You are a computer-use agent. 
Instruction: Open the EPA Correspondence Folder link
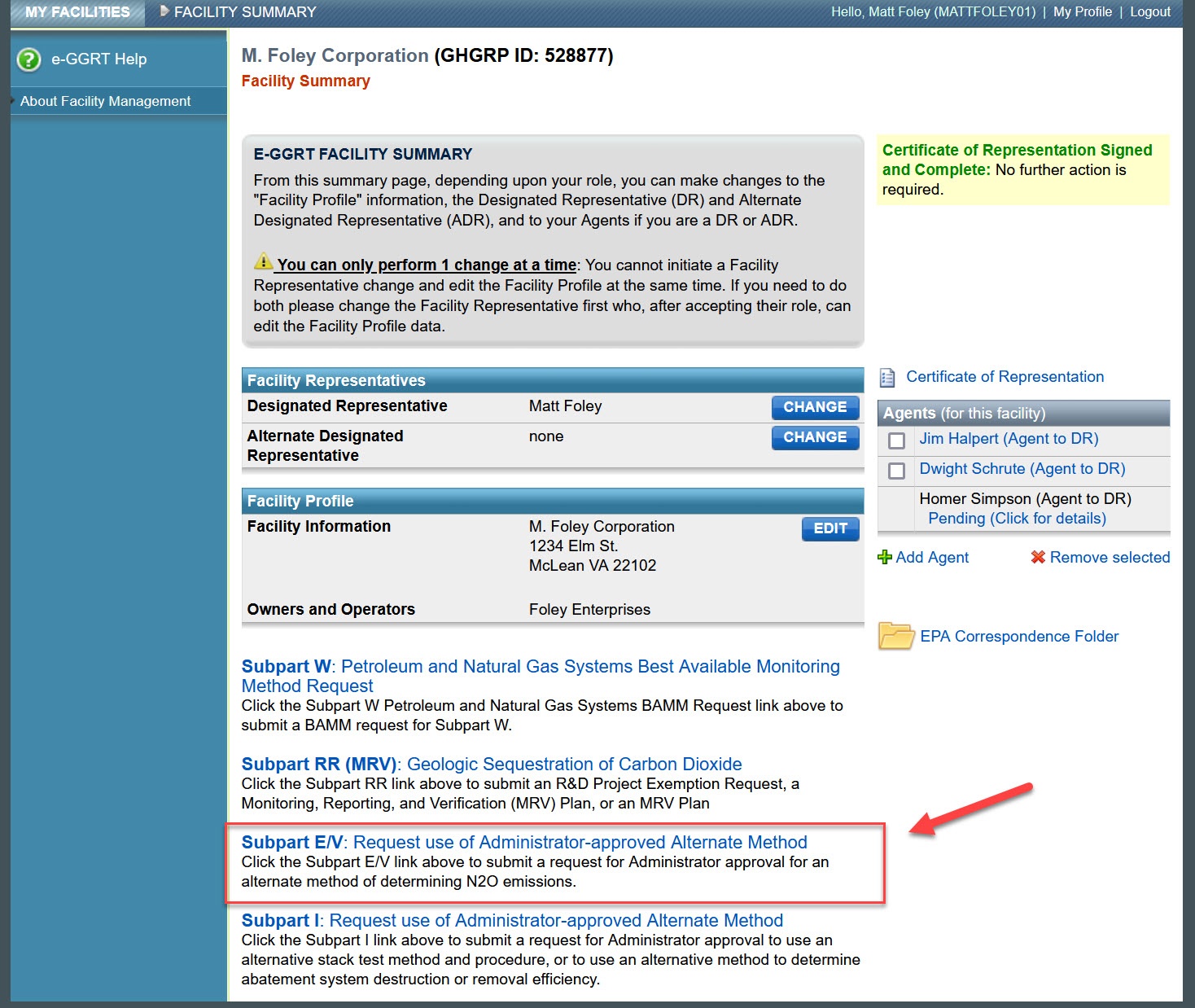pos(1019,636)
